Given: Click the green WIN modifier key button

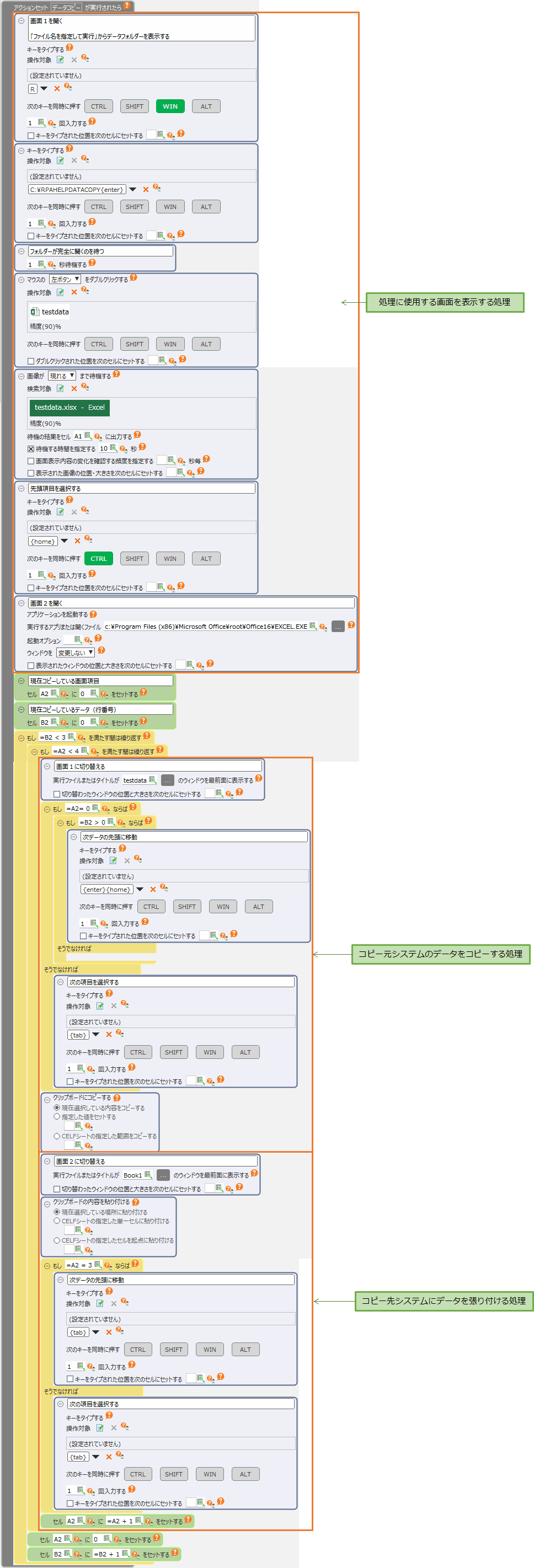Looking at the screenshot, I should pyautogui.click(x=170, y=106).
